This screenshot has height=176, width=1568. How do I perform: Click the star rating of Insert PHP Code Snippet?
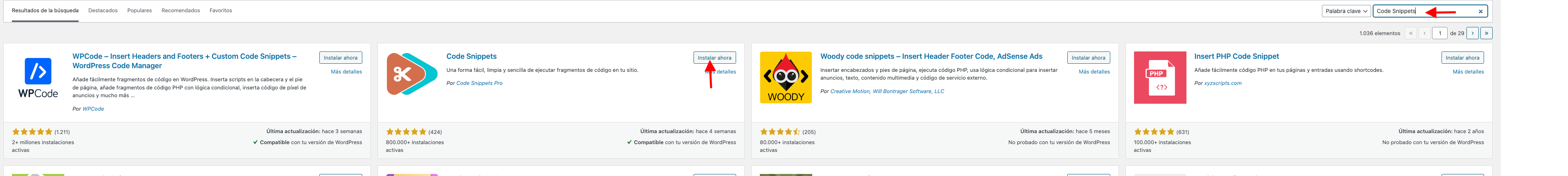(1154, 132)
